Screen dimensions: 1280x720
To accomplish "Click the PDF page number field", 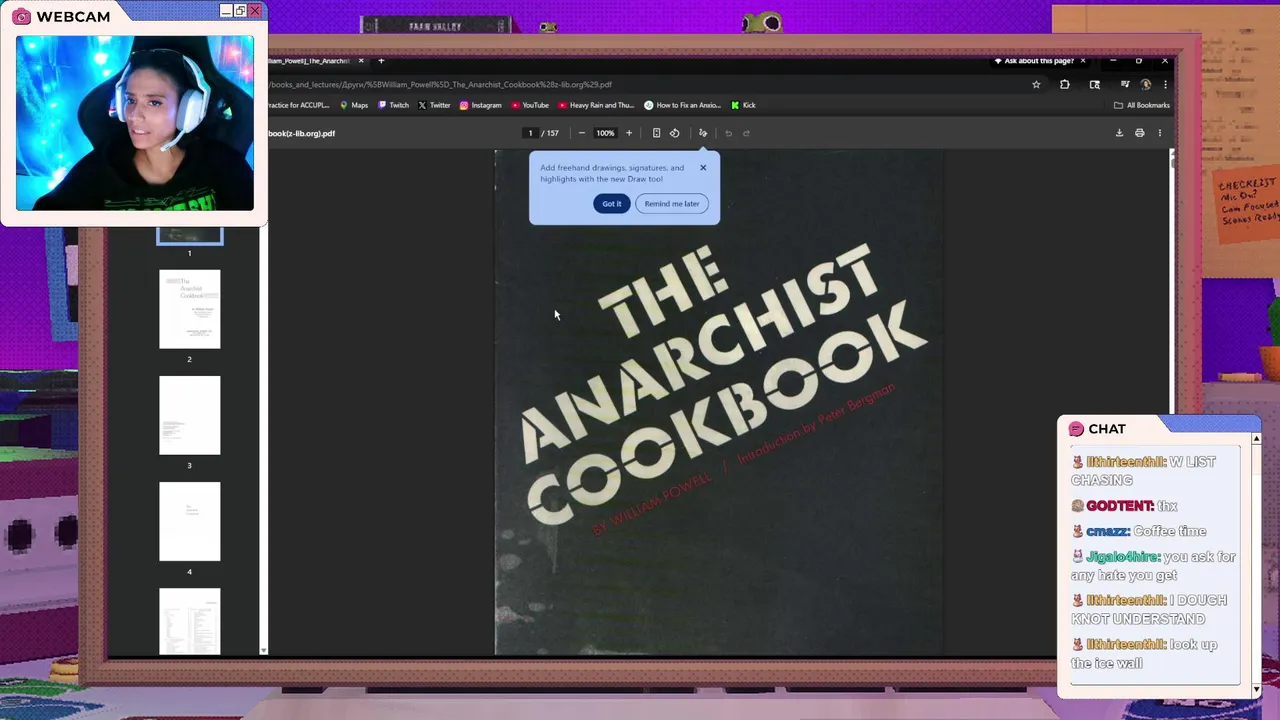I will tap(530, 133).
